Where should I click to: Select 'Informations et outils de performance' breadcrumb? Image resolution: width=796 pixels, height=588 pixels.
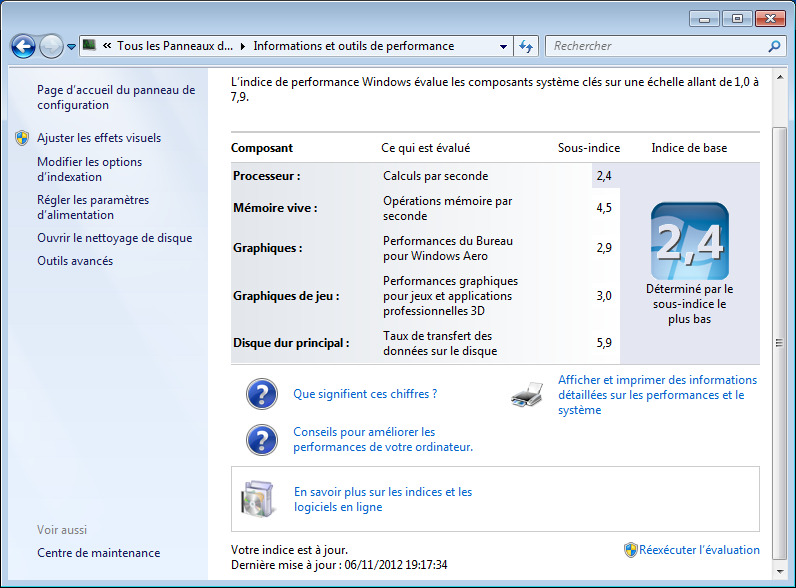tap(353, 46)
